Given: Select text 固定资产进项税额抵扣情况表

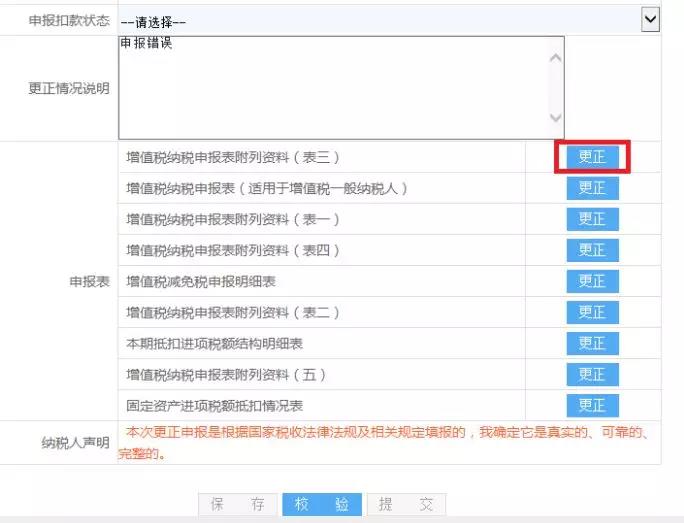Looking at the screenshot, I should pyautogui.click(x=214, y=406).
